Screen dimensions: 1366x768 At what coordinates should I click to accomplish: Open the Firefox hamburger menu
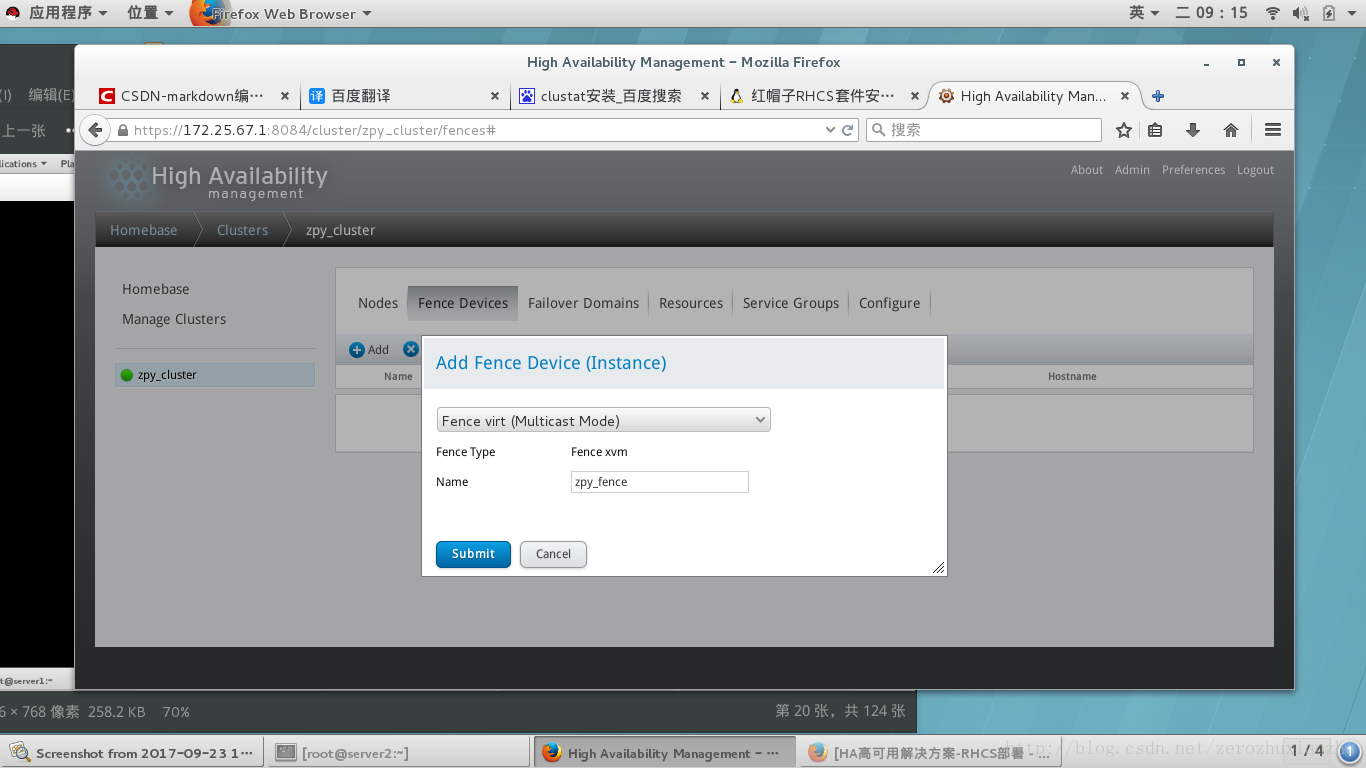click(x=1273, y=130)
